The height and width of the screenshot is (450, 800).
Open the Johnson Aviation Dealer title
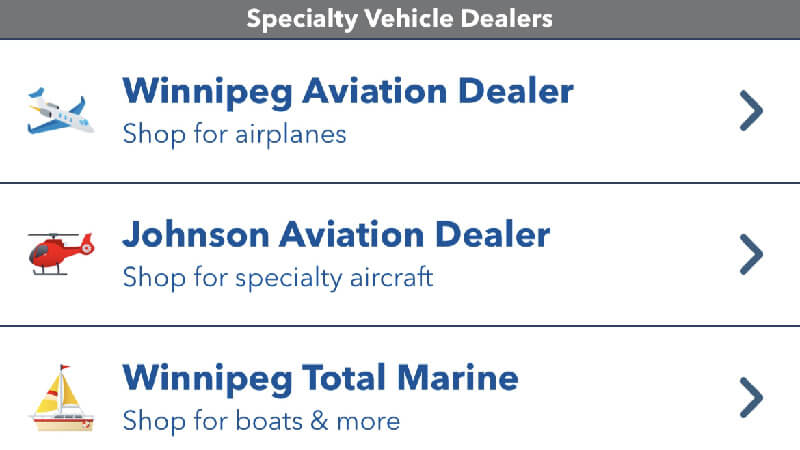(x=336, y=236)
